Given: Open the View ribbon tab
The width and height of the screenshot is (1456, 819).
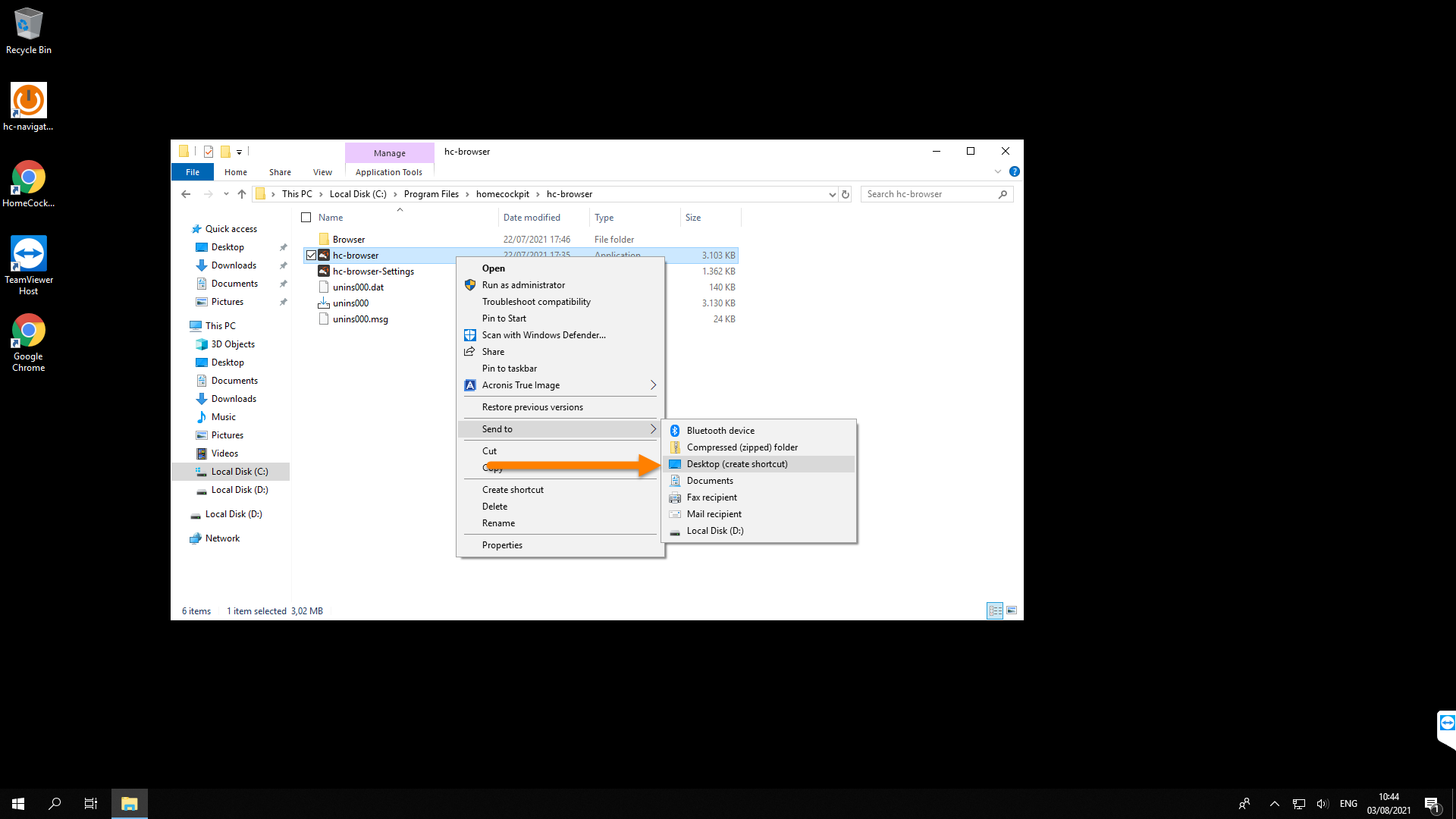Looking at the screenshot, I should 322,172.
